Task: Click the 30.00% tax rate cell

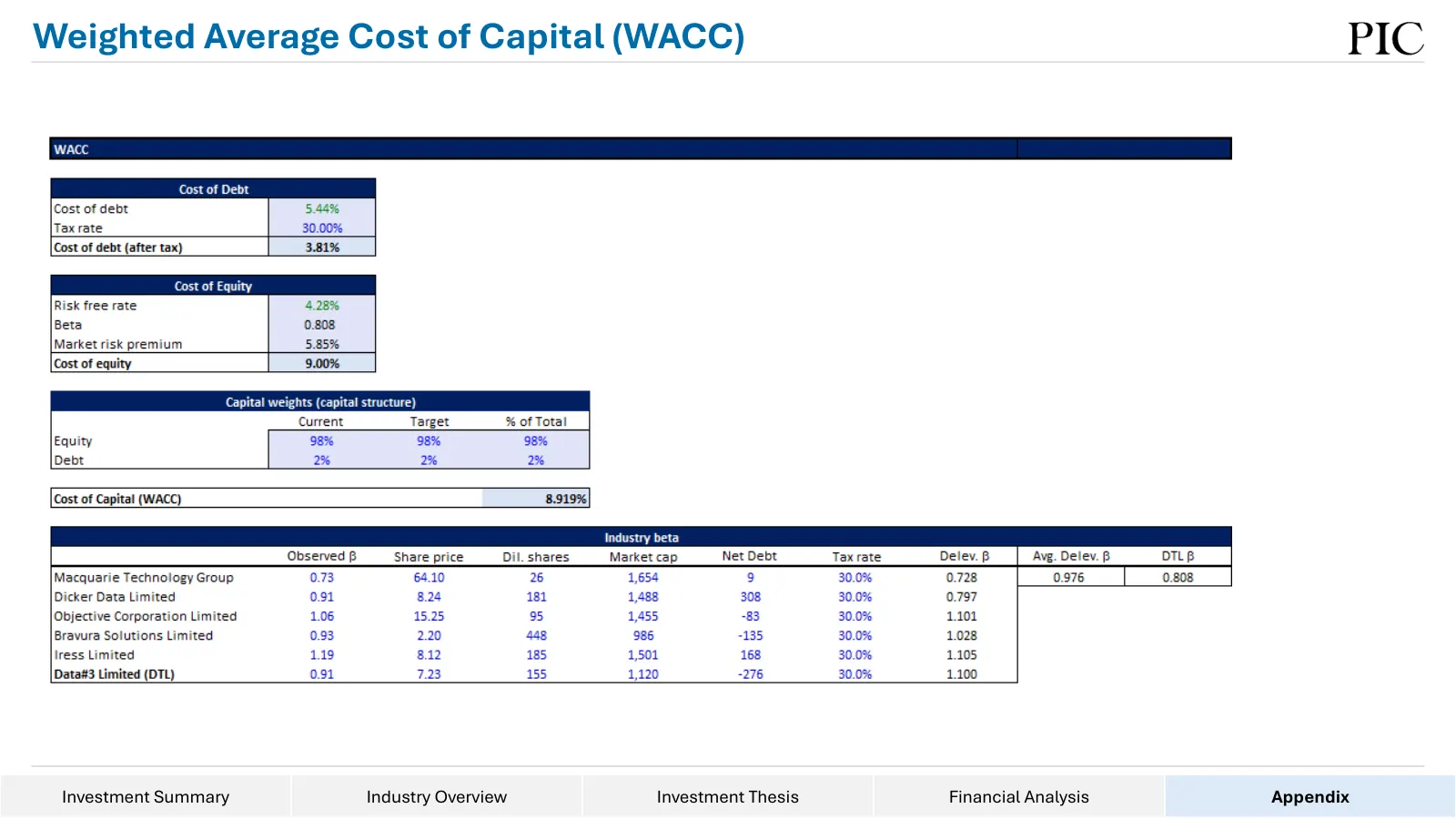Action: tap(322, 228)
